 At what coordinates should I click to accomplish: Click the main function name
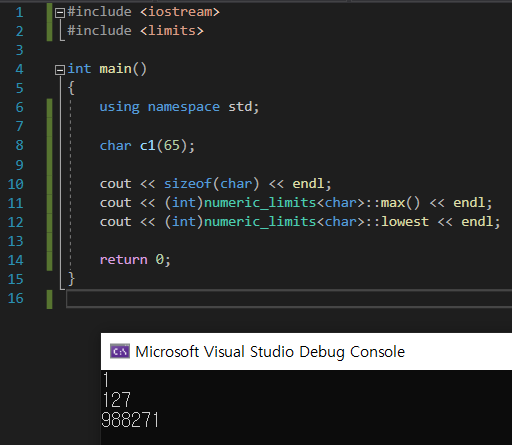tap(115, 69)
